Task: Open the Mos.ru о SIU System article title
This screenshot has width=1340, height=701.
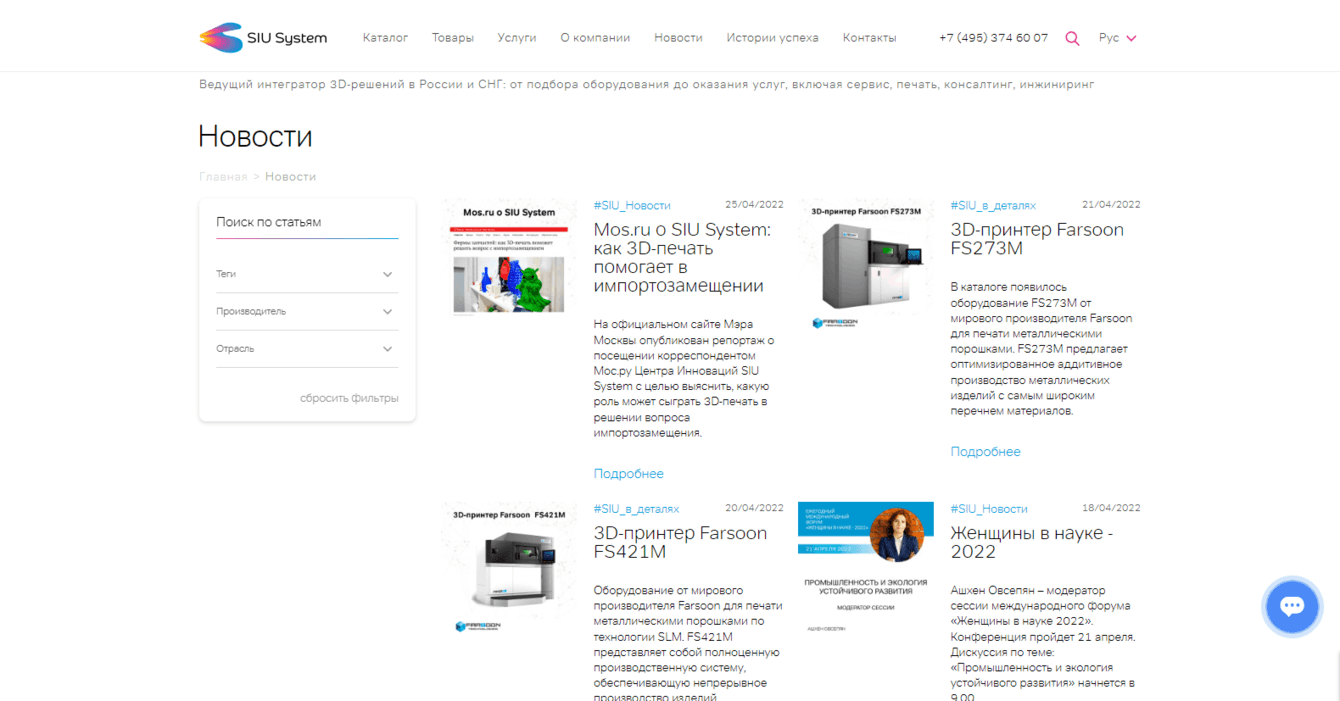Action: (x=682, y=258)
